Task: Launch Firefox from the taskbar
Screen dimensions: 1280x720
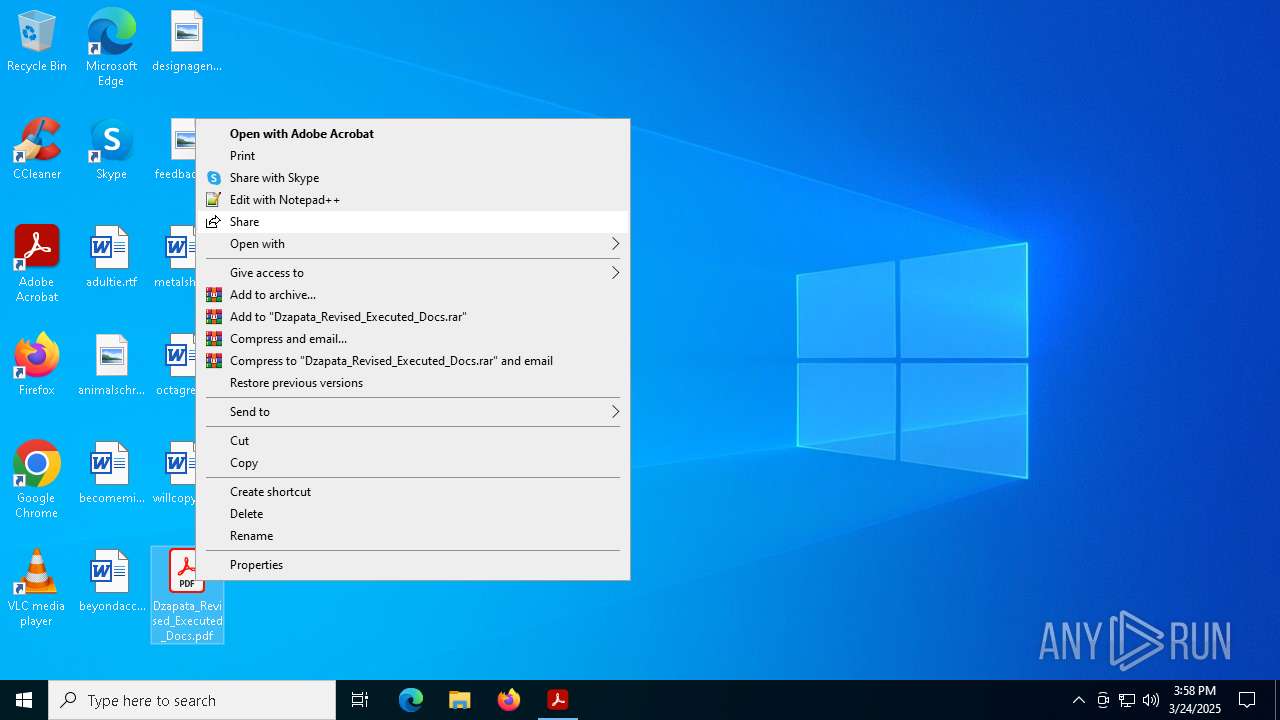Action: 509,700
